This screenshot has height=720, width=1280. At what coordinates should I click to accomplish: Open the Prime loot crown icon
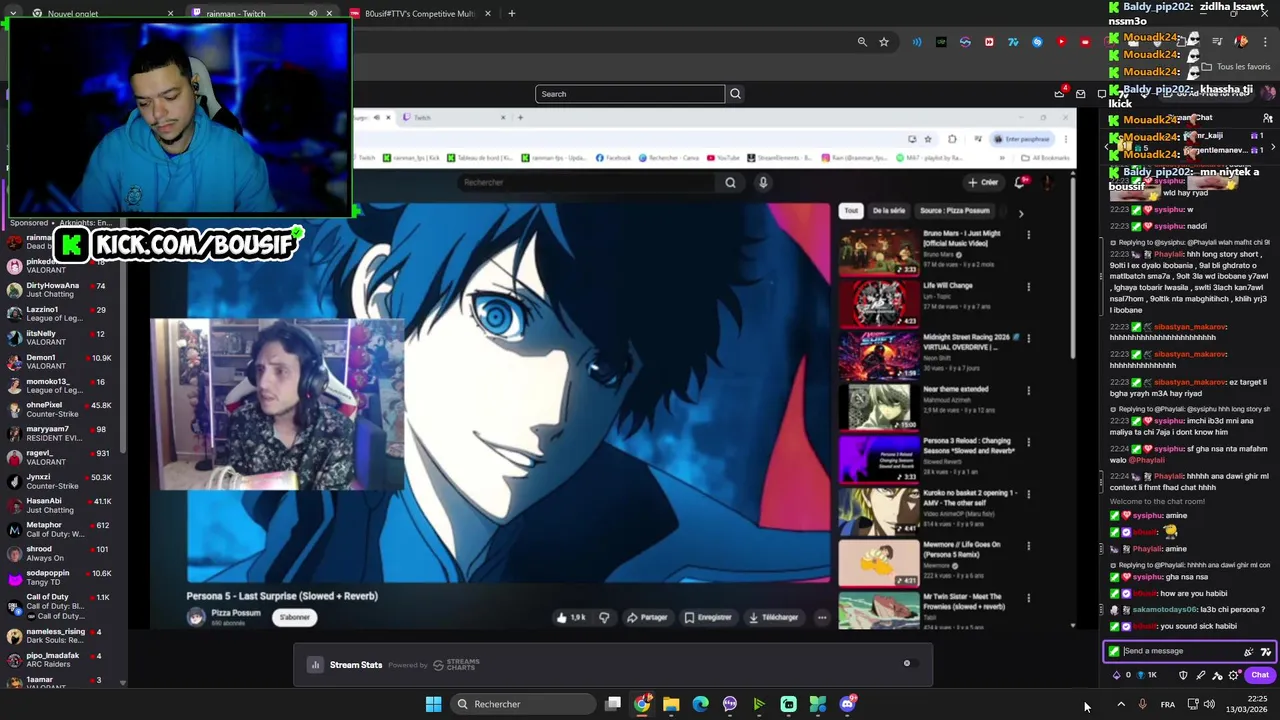click(1059, 94)
